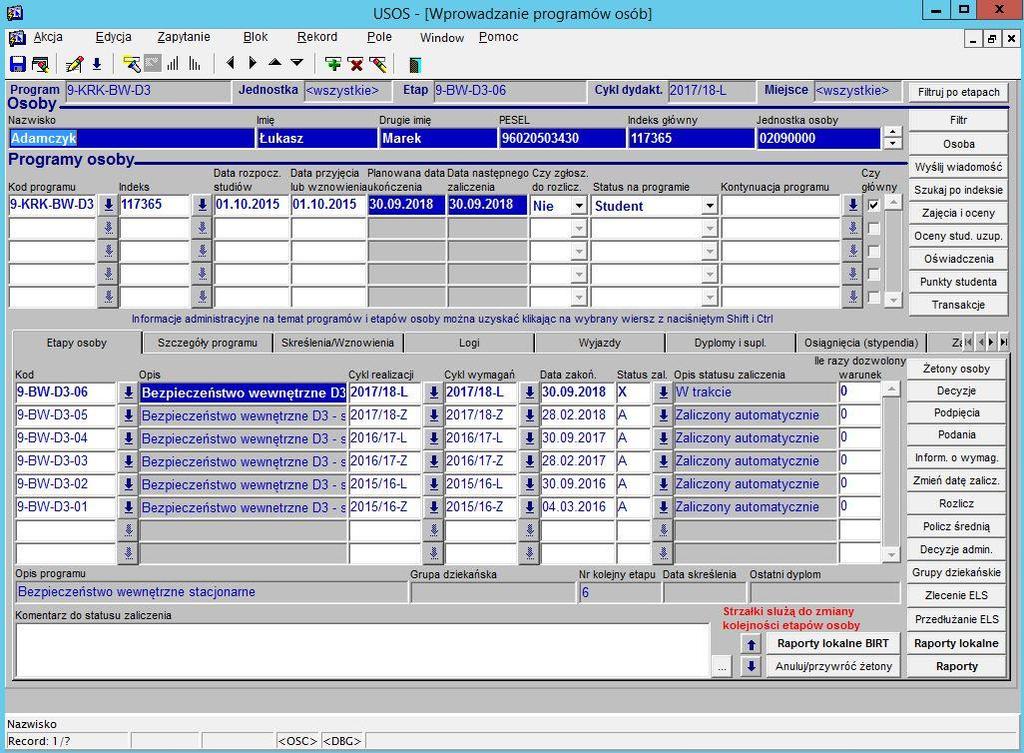This screenshot has height=753, width=1024.
Task: Open Status na programie dropdown in second row
Action: (x=709, y=229)
